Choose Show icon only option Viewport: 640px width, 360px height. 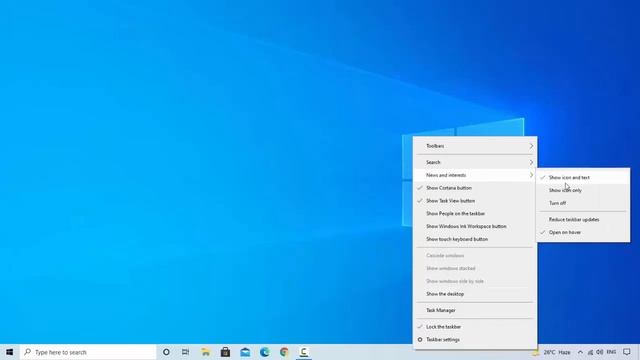pos(583,190)
